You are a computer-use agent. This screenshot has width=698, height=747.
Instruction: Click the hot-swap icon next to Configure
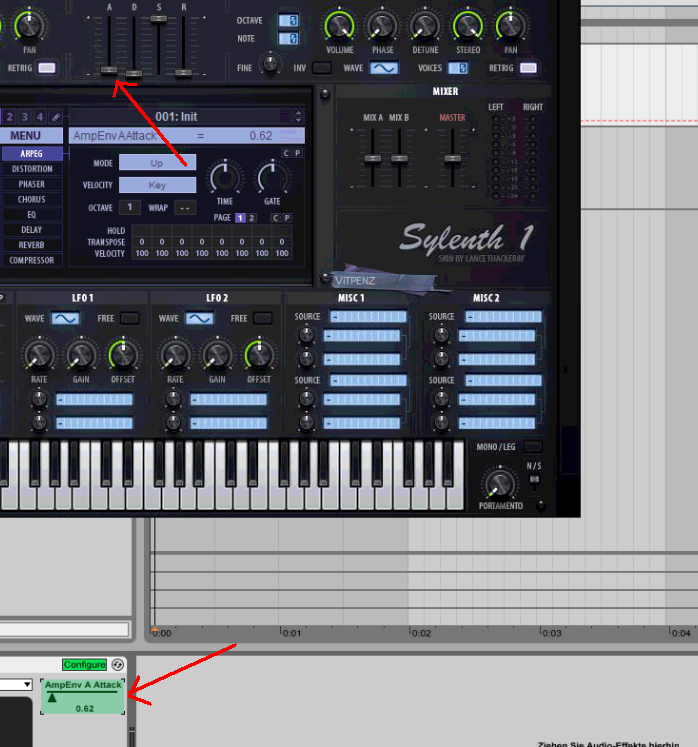(118, 664)
